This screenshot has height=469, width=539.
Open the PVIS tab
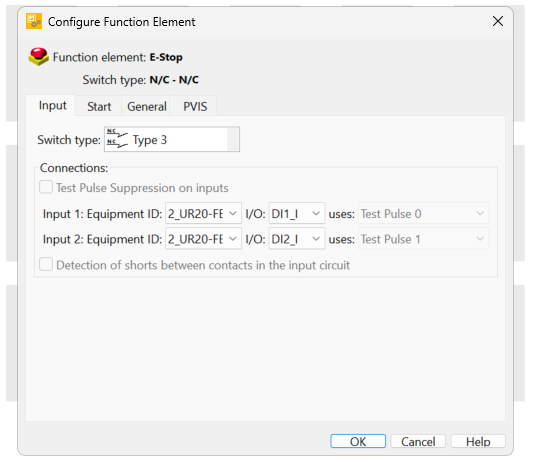click(195, 106)
